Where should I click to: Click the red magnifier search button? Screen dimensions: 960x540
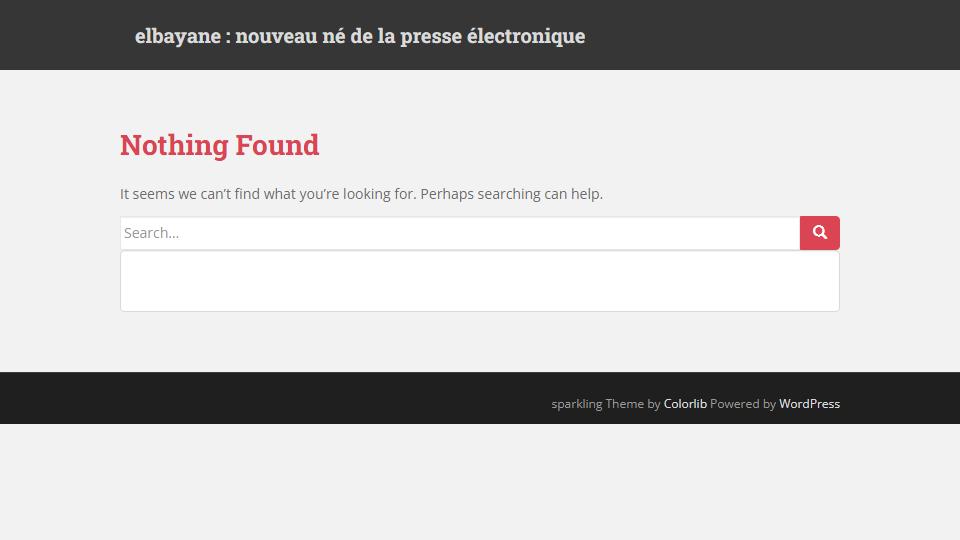pos(819,233)
